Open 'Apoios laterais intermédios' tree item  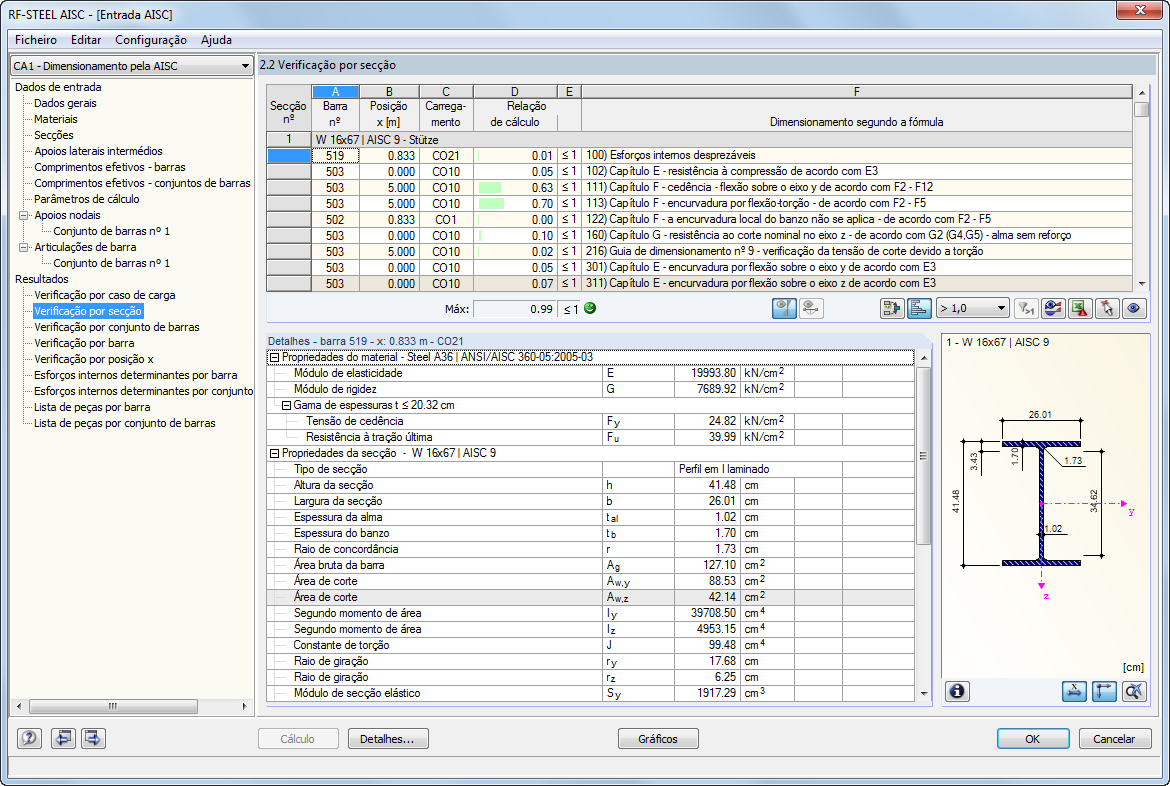pos(98,151)
